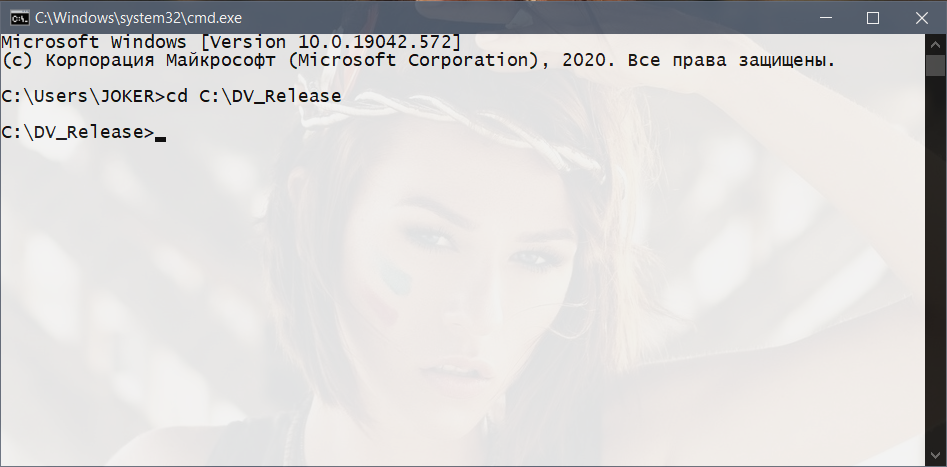The height and width of the screenshot is (467, 947).
Task: Click the blinking cursor after C:\DV_Release>
Action: (160, 138)
